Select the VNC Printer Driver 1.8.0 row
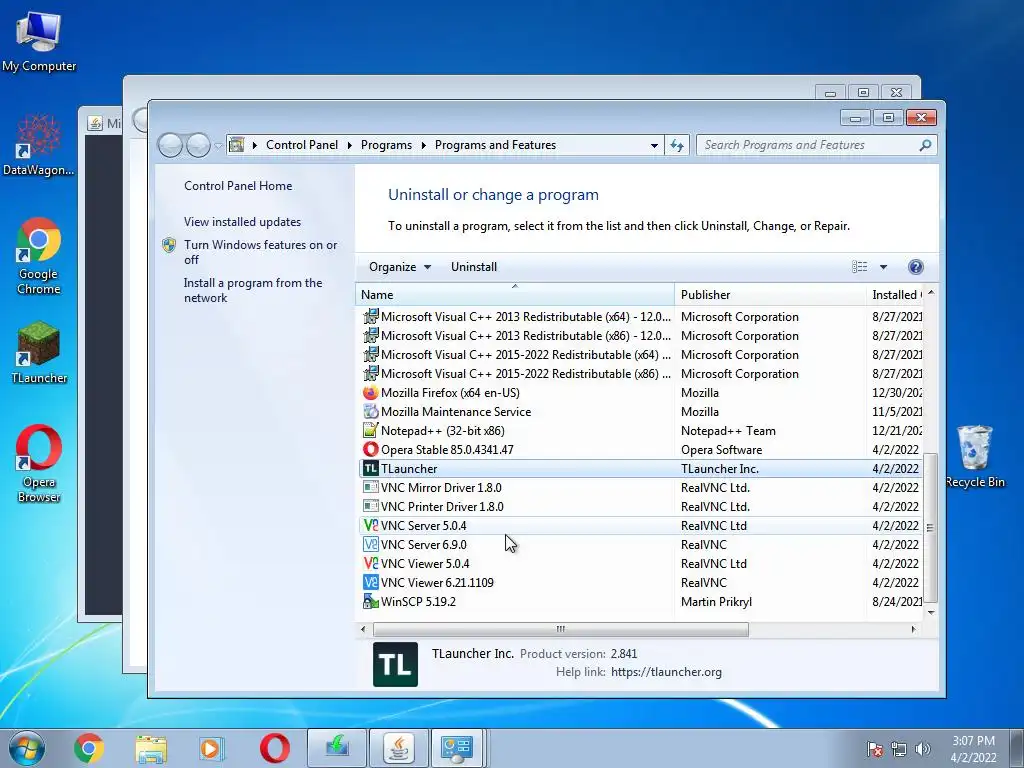The height and width of the screenshot is (768, 1024). pos(640,506)
